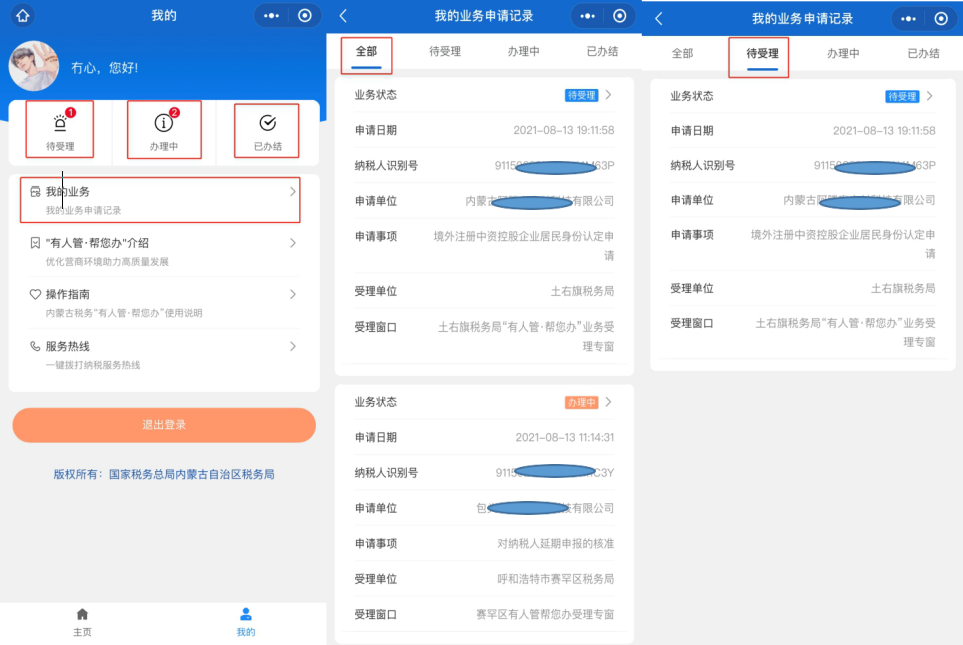
Task: Expand chevron beside 待受理 status in right screen
Action: pos(930,96)
